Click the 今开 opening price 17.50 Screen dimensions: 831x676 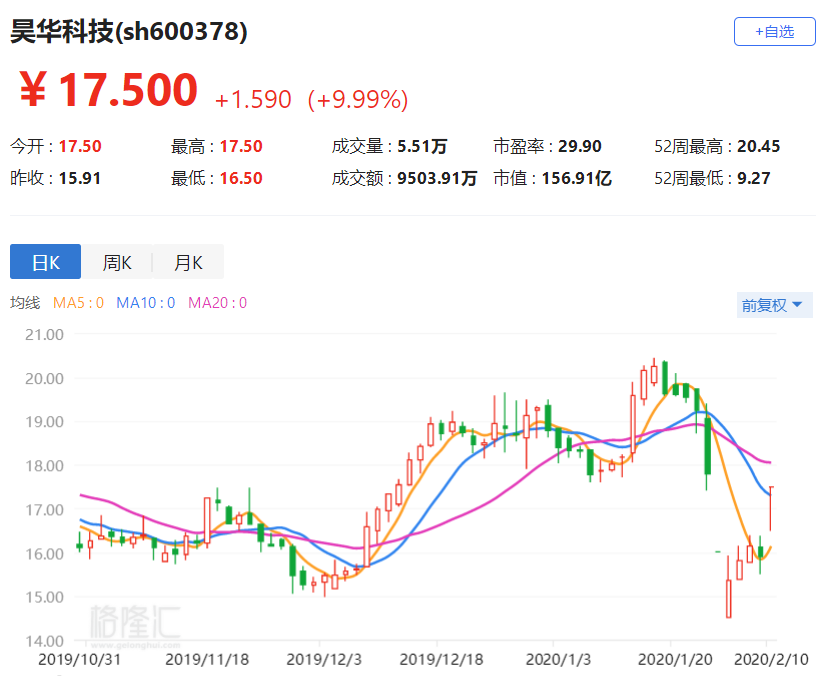click(80, 146)
